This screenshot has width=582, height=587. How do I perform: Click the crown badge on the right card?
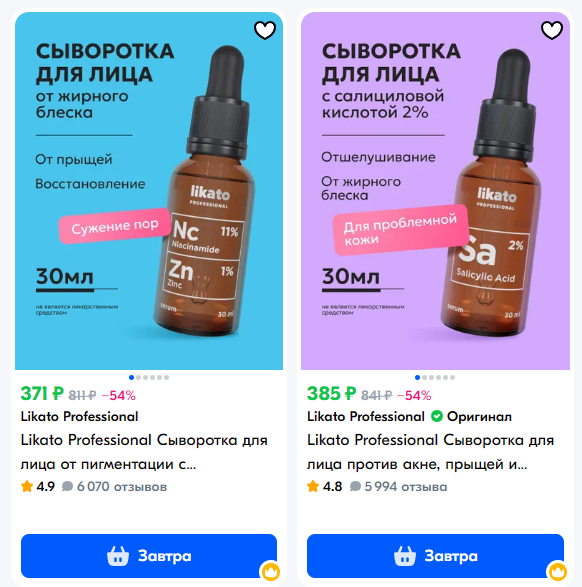coord(557,571)
